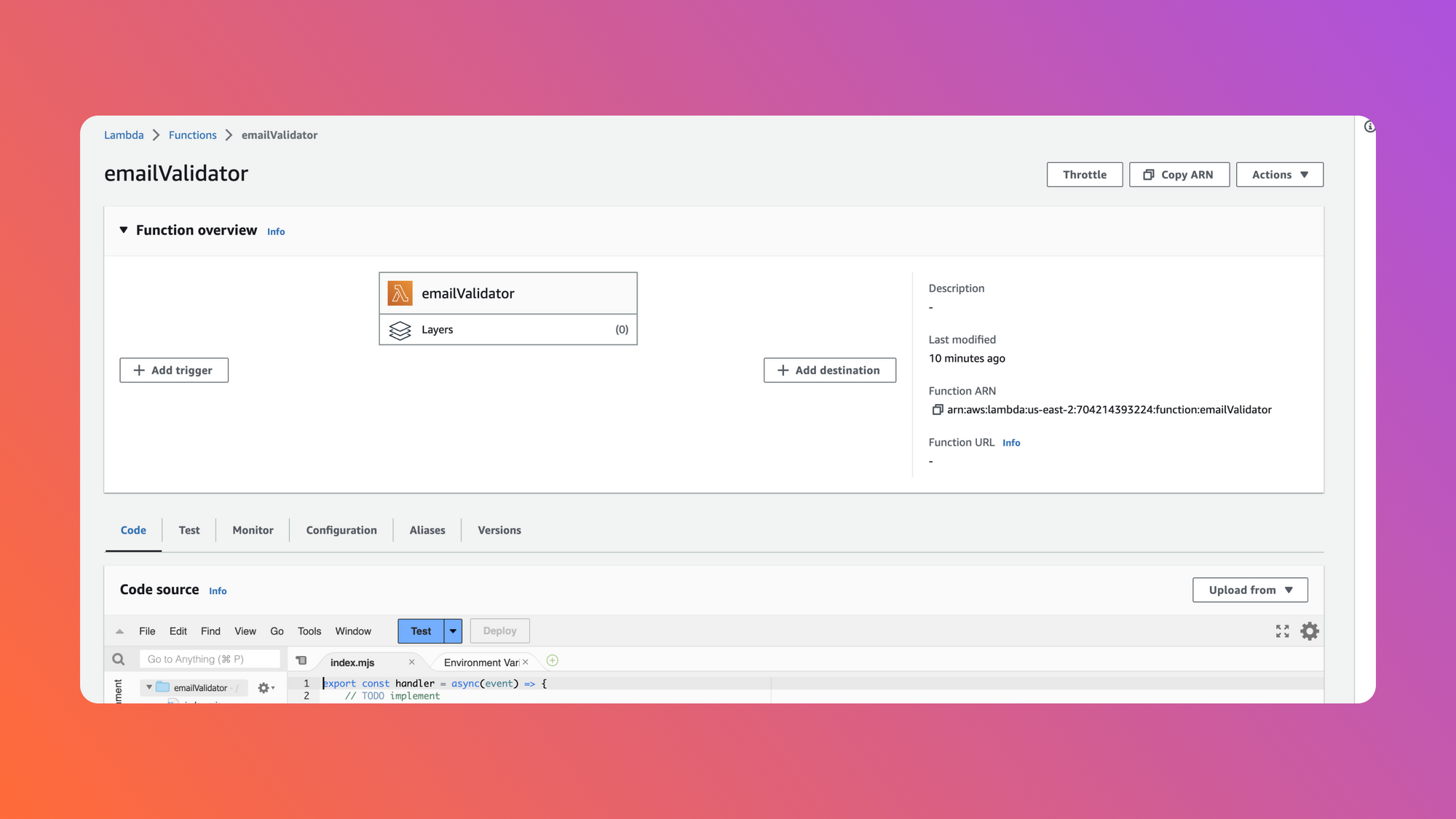
Task: Open the Actions dropdown
Action: pos(1280,175)
